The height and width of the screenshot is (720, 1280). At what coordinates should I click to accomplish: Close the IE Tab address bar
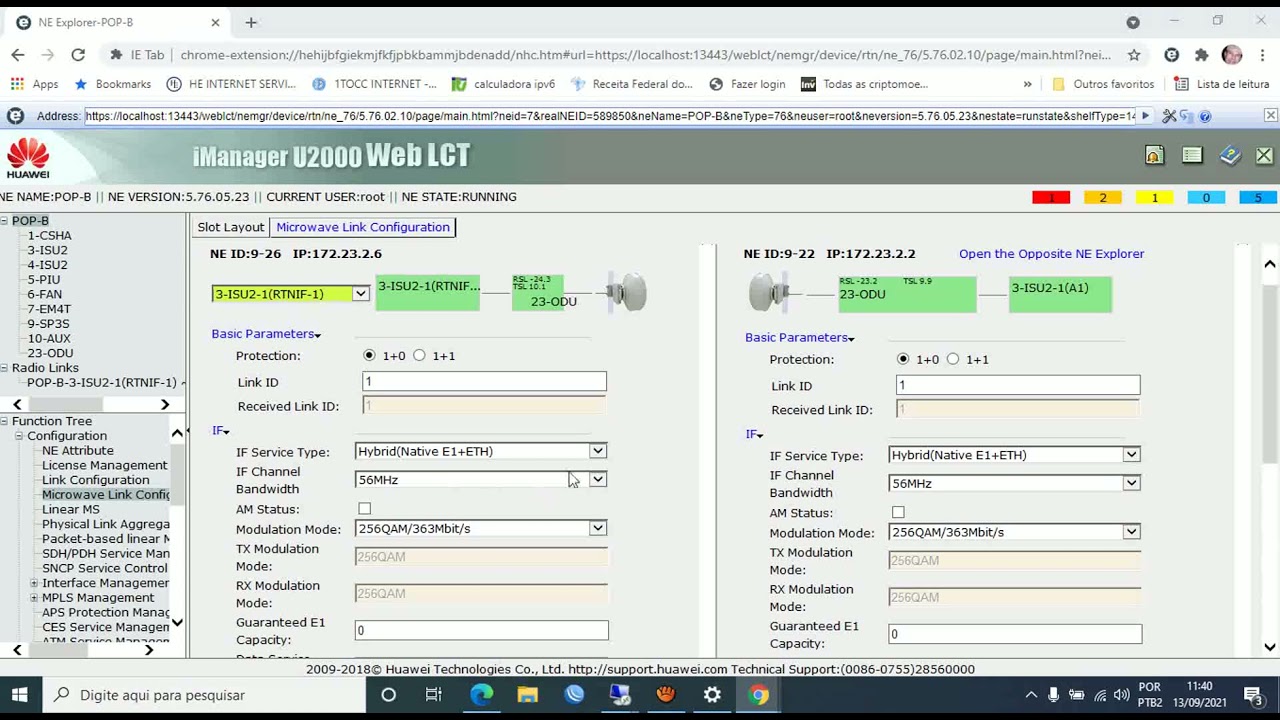click(x=1270, y=116)
